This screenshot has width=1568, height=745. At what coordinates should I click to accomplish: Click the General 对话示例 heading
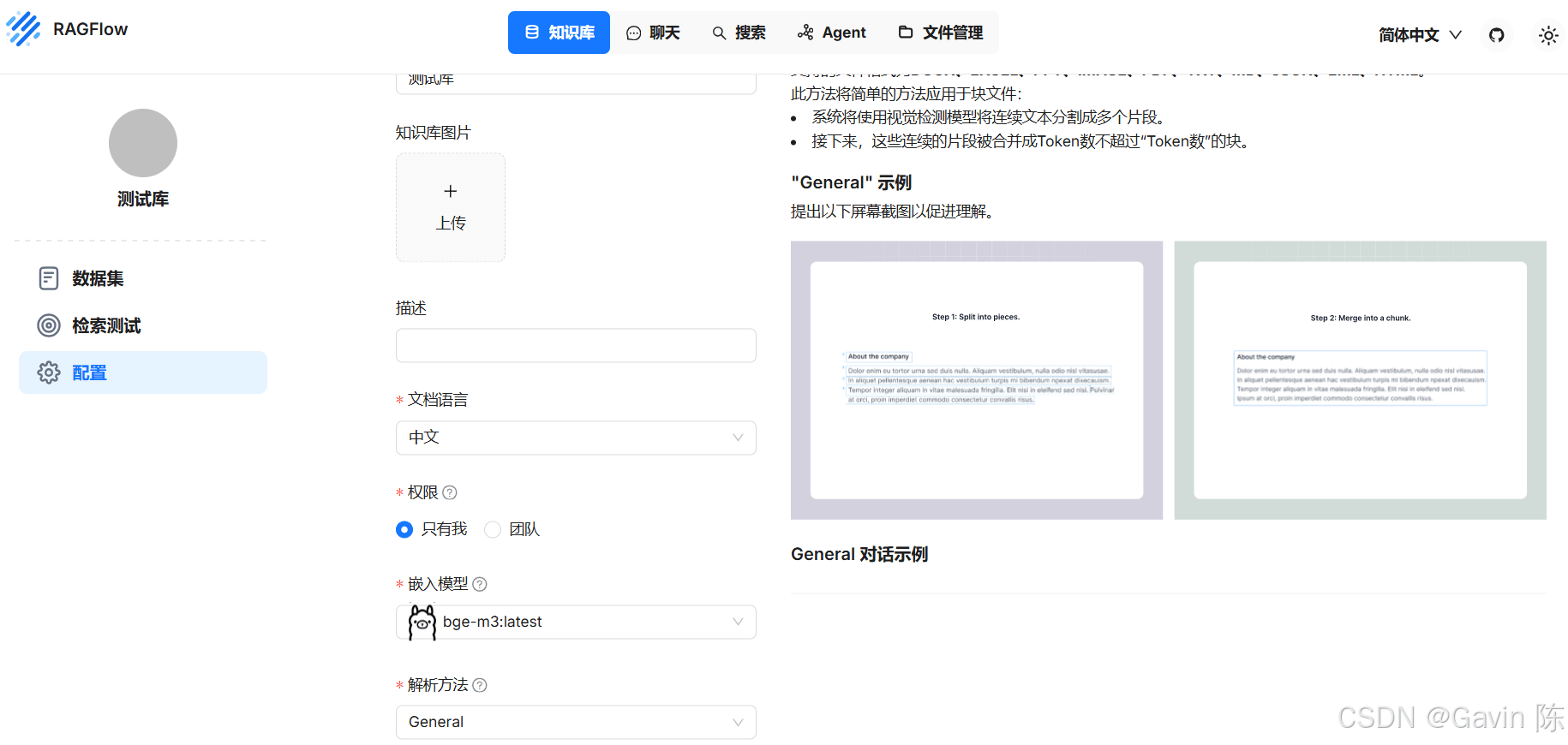click(x=859, y=554)
